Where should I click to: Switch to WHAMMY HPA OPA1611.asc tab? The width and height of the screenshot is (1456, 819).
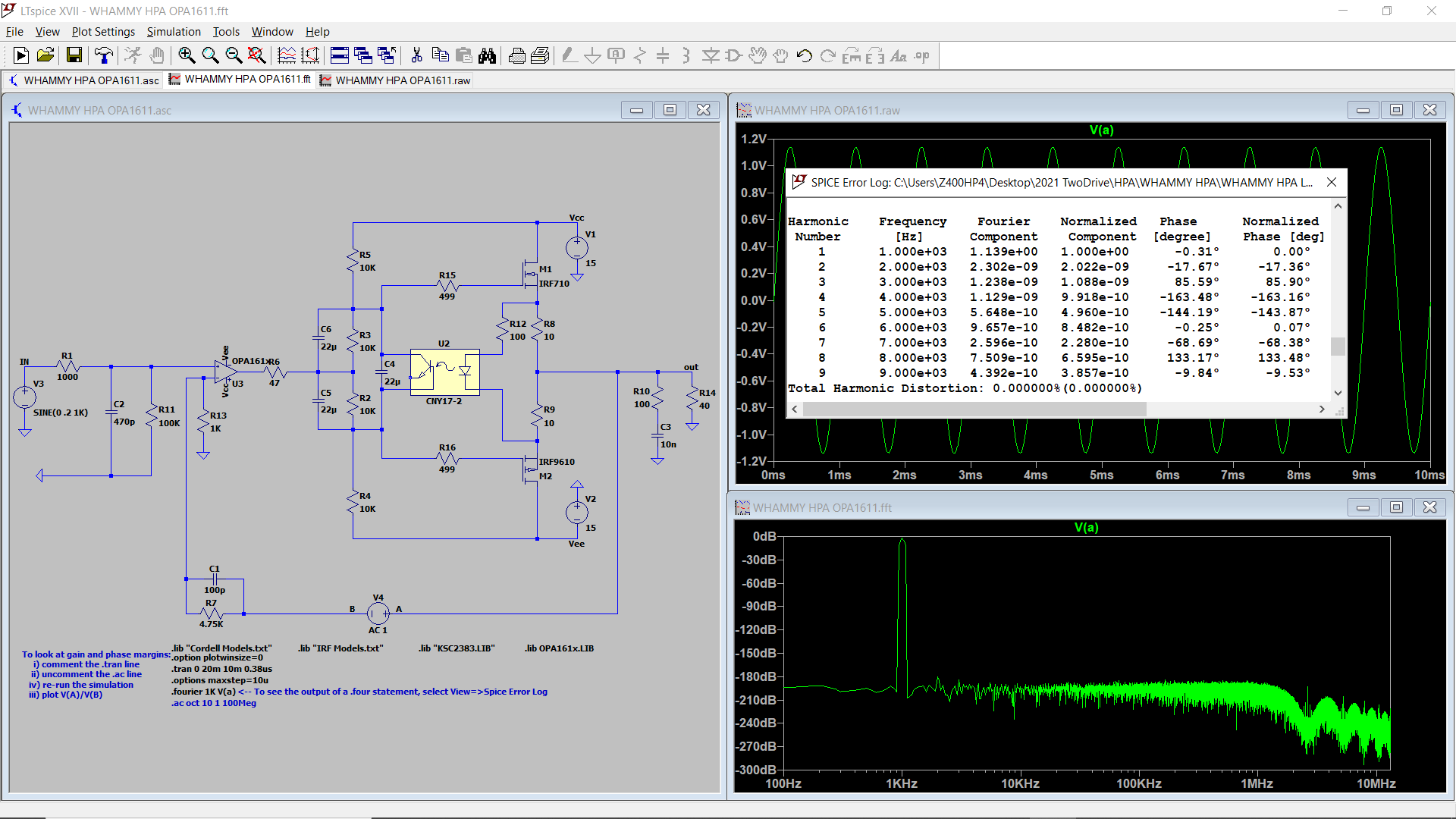[x=84, y=80]
